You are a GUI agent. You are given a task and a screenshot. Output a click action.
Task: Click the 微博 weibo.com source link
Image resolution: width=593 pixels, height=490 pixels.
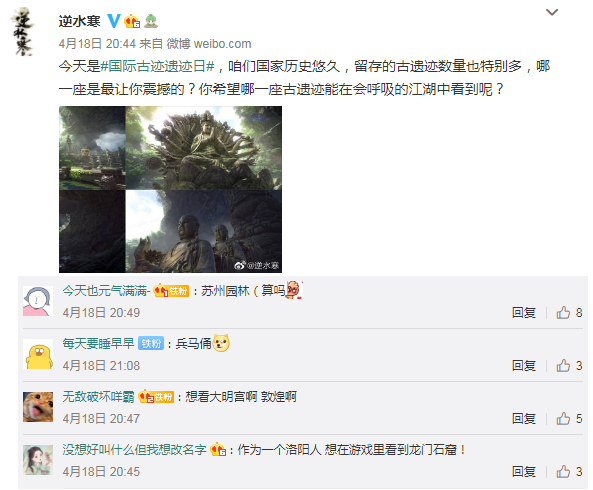point(209,44)
